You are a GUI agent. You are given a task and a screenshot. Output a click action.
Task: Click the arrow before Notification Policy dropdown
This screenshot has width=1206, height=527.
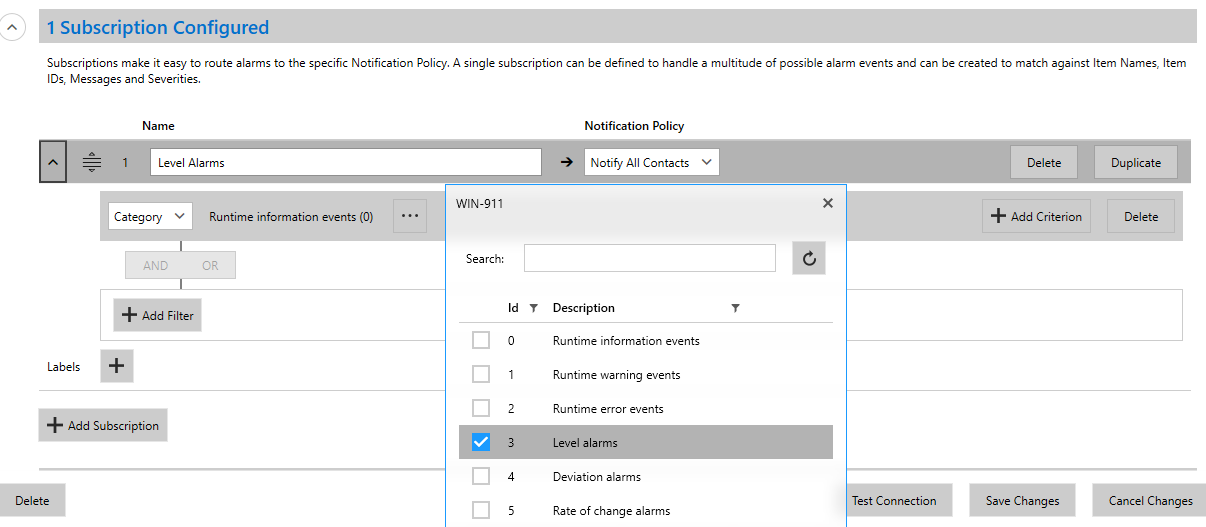pos(566,162)
